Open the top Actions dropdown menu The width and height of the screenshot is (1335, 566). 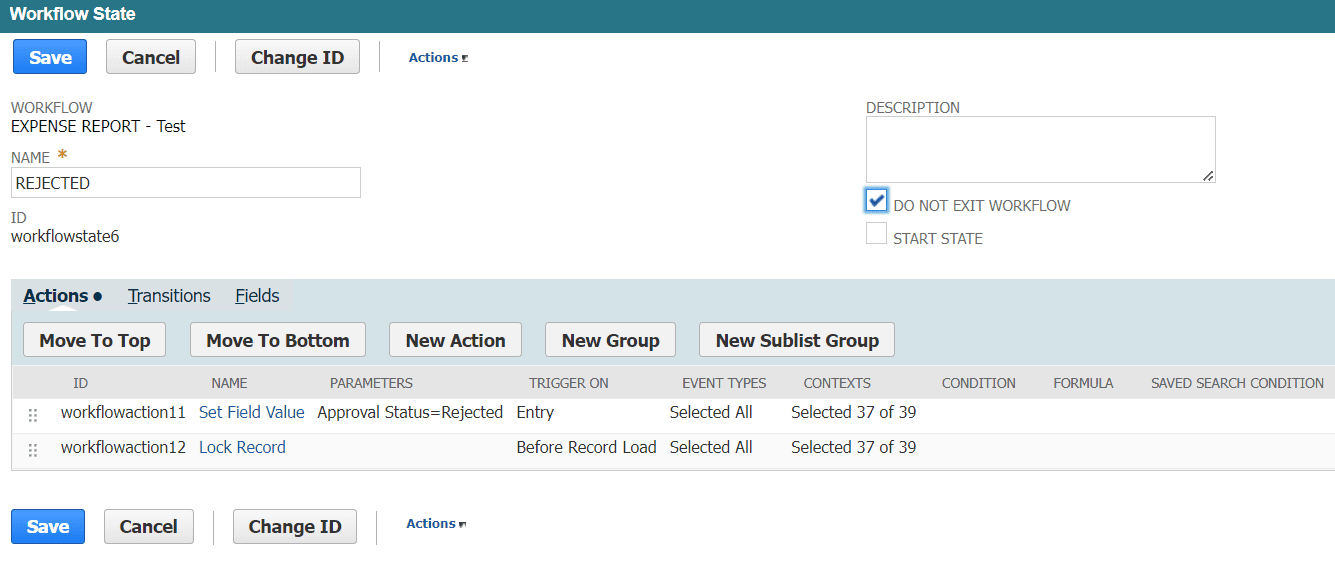click(438, 58)
